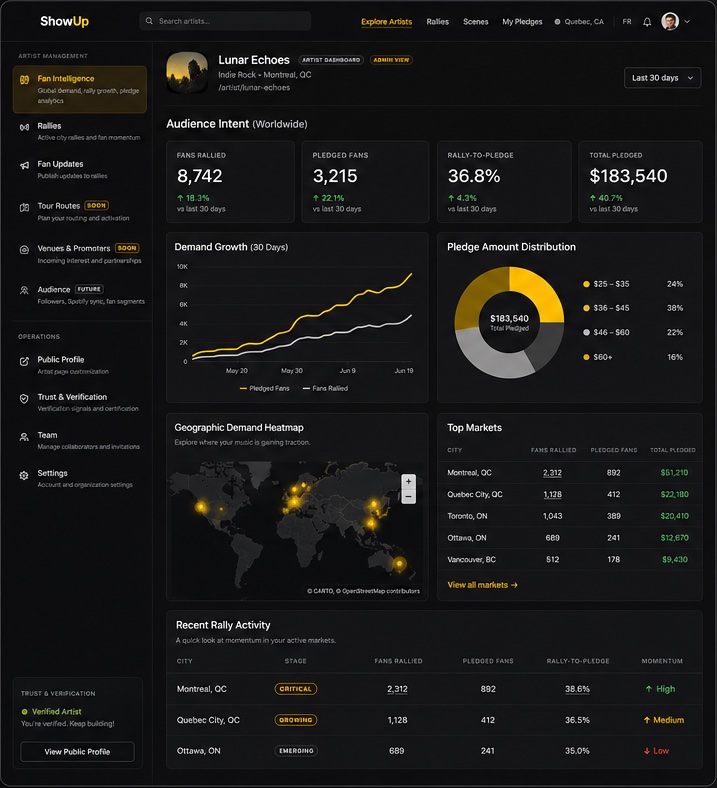The width and height of the screenshot is (717, 788).
Task: Click the ARTIST DASHBOARD badge
Action: [331, 60]
